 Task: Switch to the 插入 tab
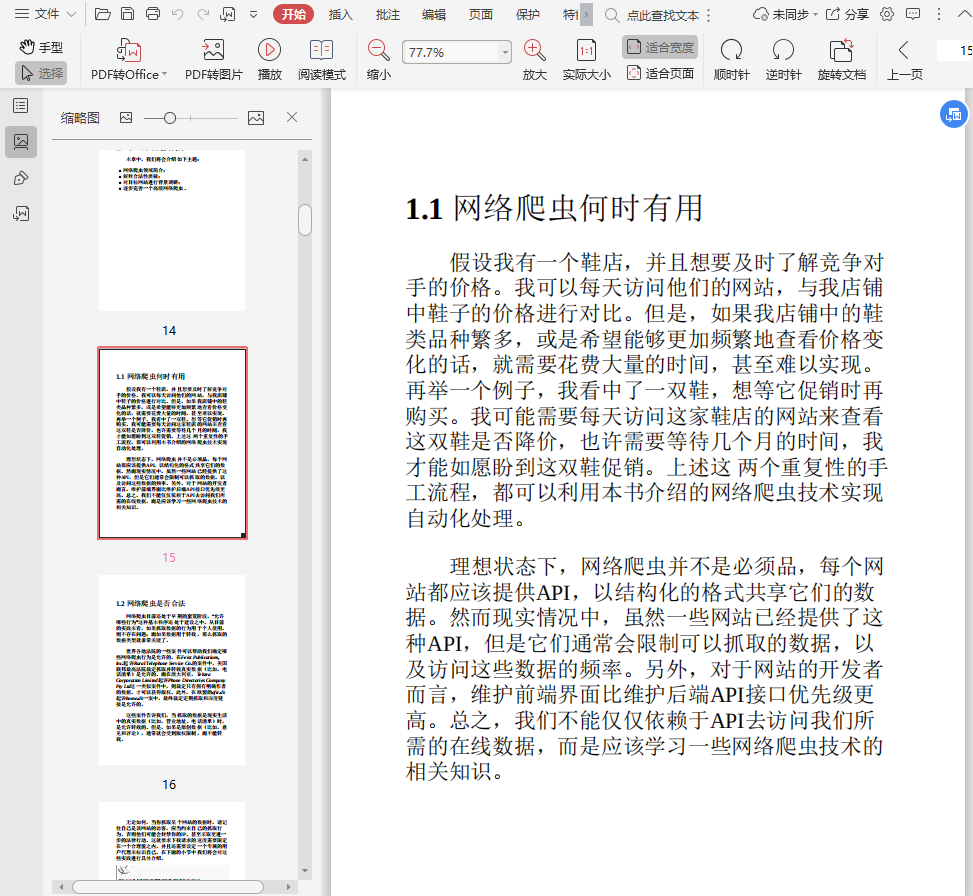341,14
